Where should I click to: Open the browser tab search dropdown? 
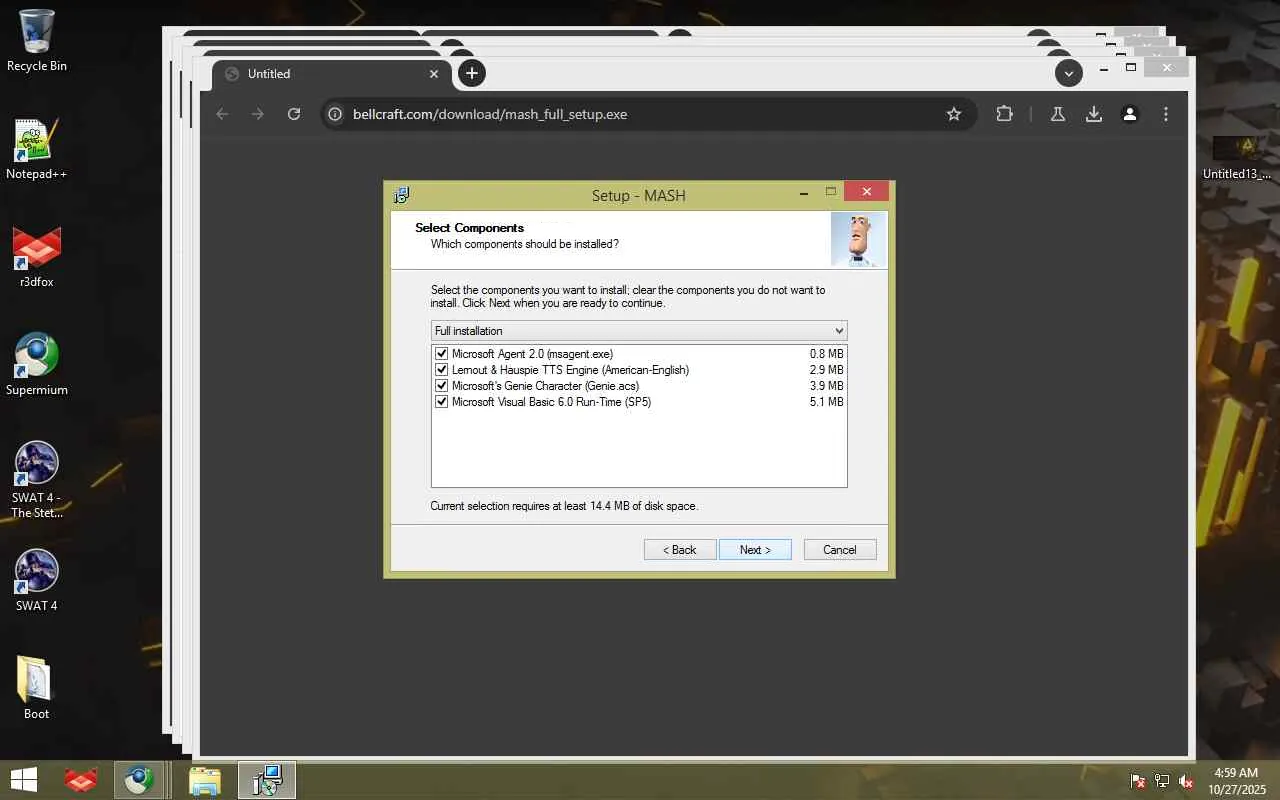coord(1069,73)
